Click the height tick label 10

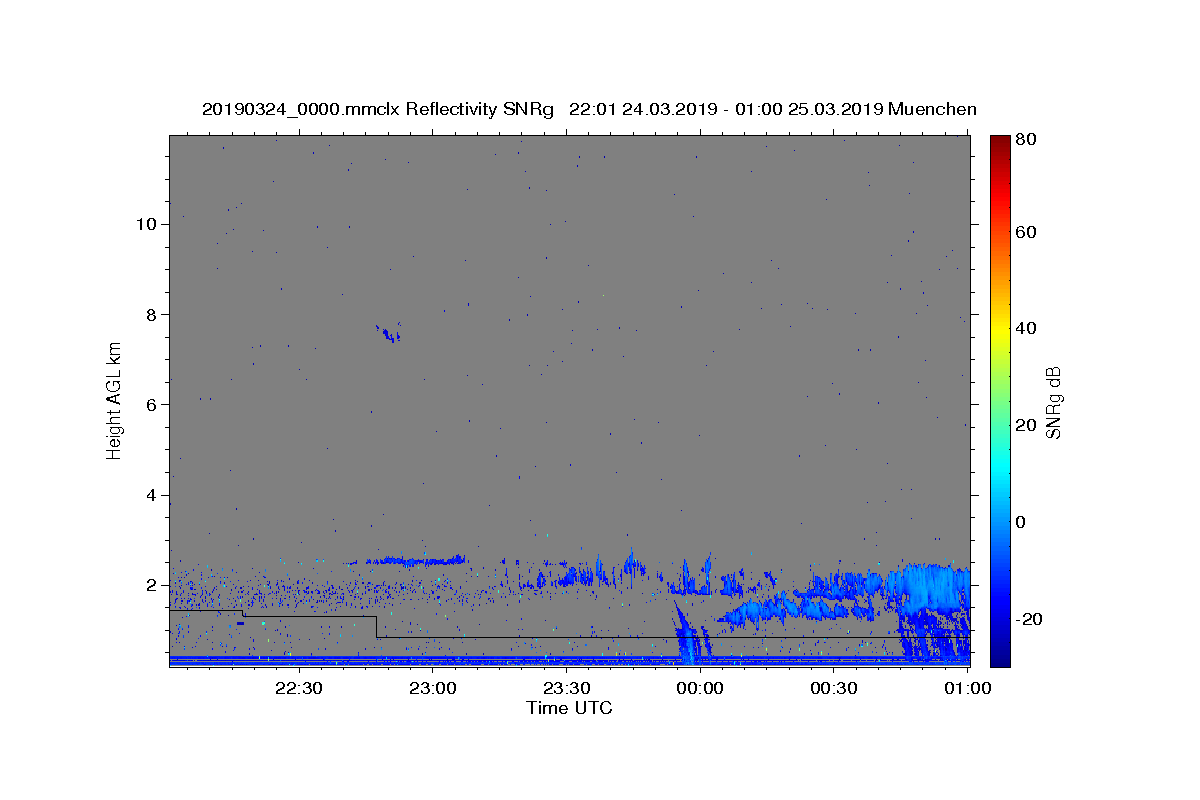click(x=145, y=223)
